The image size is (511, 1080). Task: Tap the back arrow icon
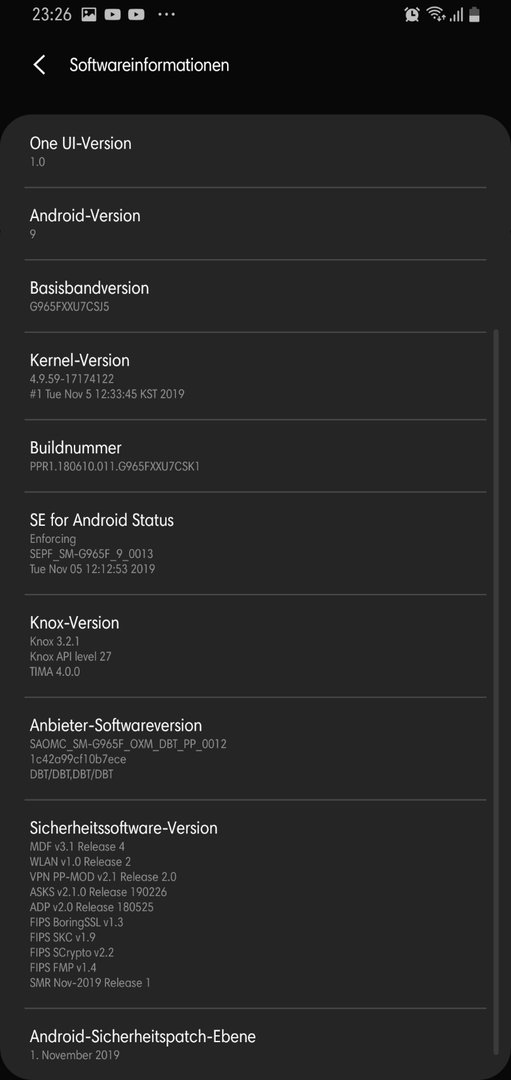tap(39, 65)
